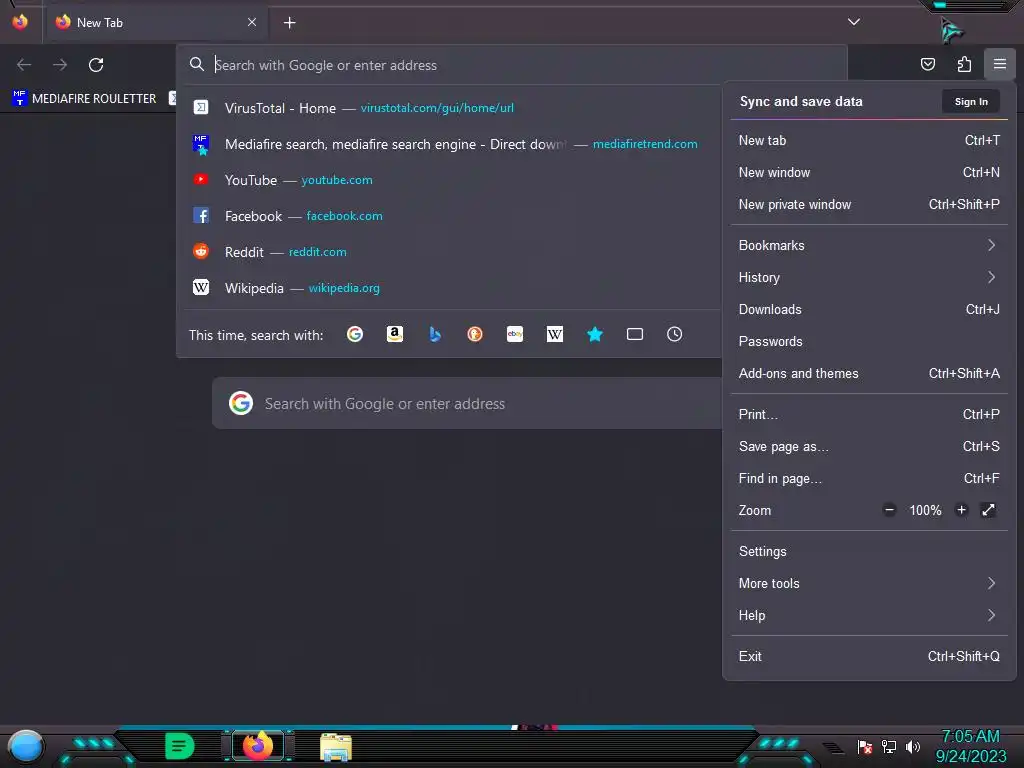Open a new tab with plus button

(x=289, y=23)
